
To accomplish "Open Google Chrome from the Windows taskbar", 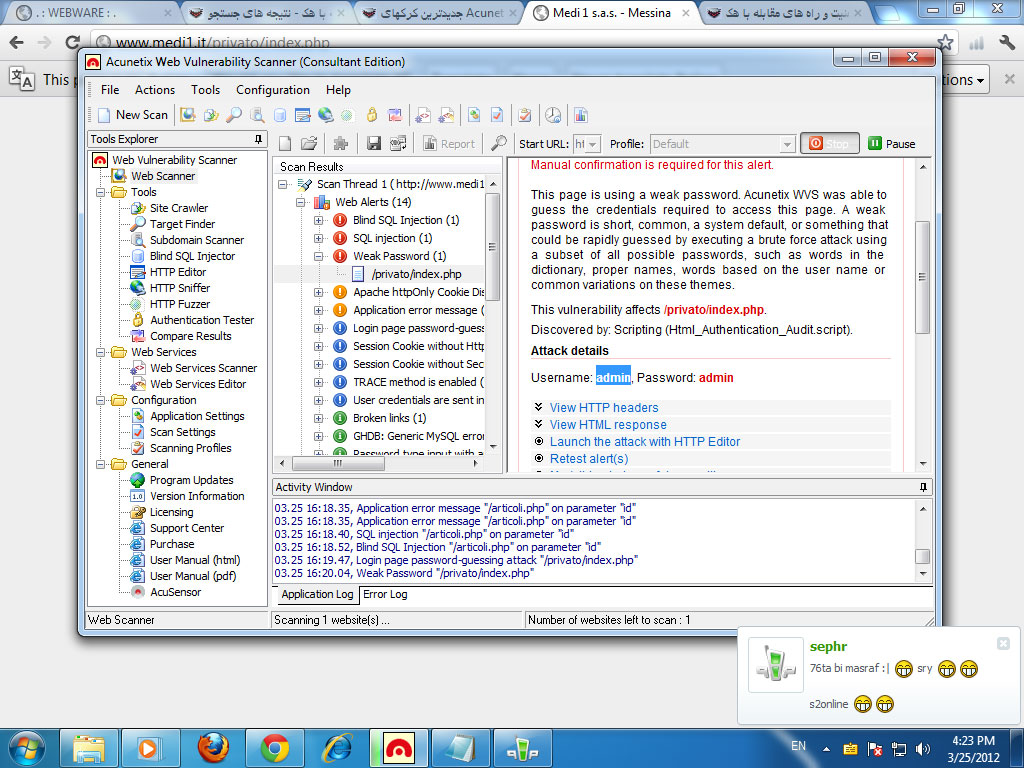I will tap(275, 748).
